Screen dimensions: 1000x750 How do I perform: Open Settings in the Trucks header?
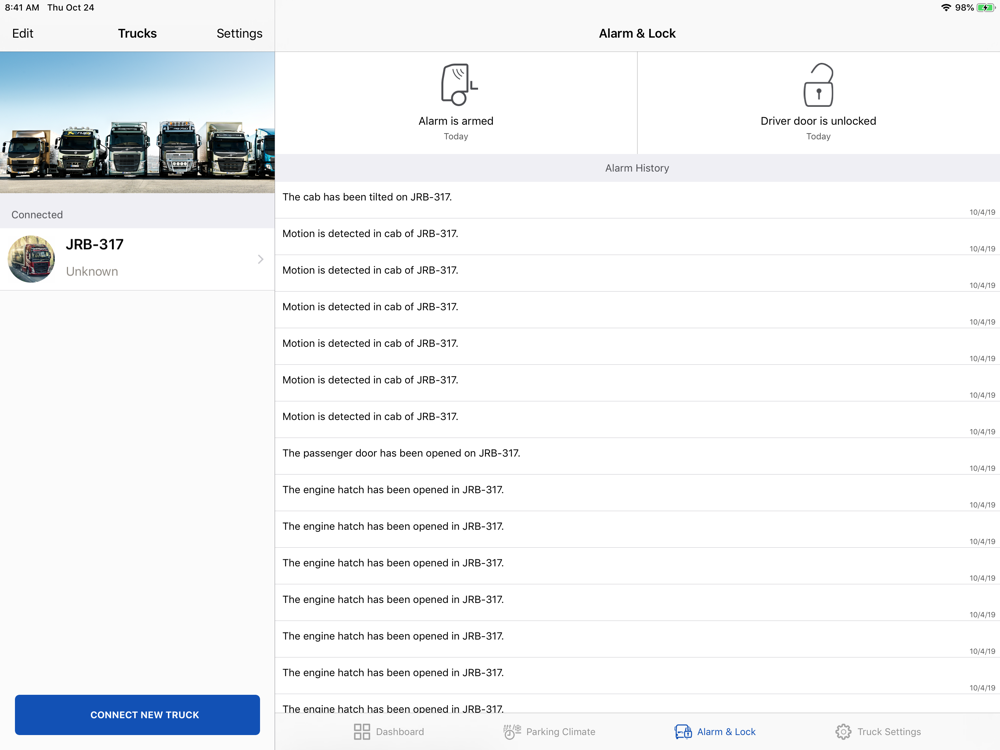239,33
